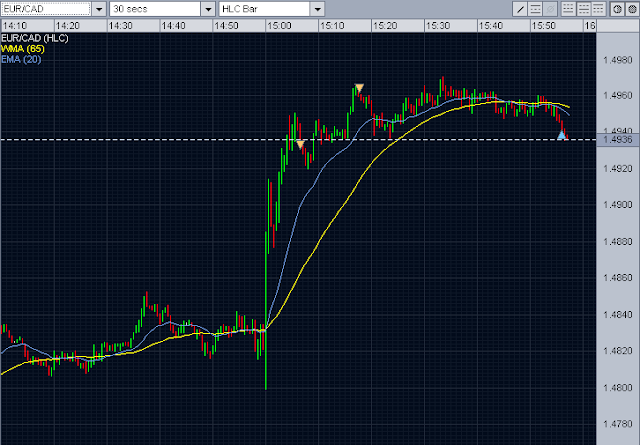This screenshot has height=445, width=640.
Task: Open the 30 secs interval dropdown arrow
Action: pos(208,9)
